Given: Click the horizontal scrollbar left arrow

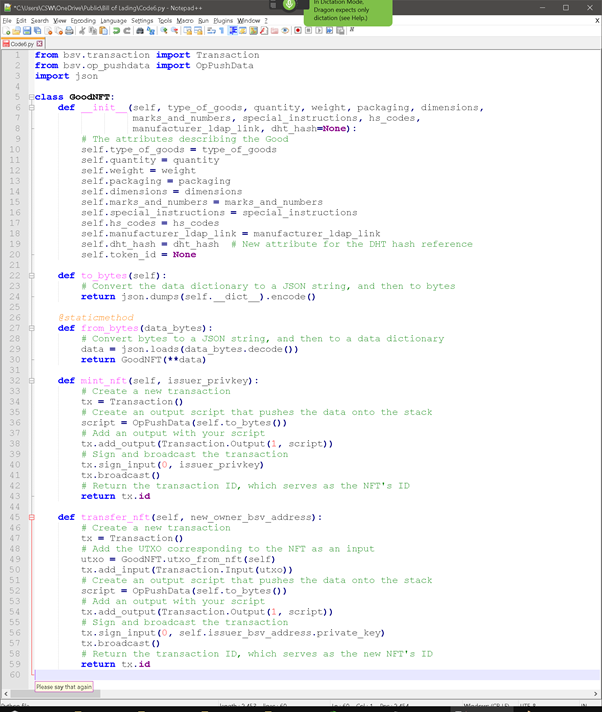Looking at the screenshot, I should tap(5, 694).
